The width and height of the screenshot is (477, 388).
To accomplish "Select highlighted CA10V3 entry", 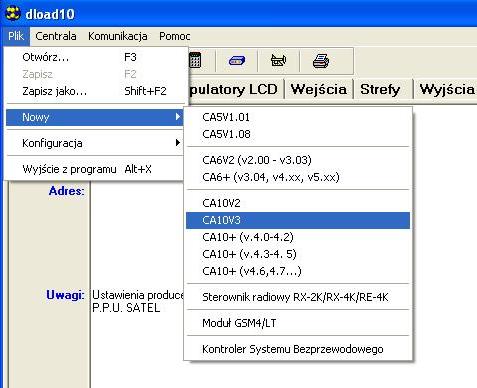I will click(x=298, y=220).
